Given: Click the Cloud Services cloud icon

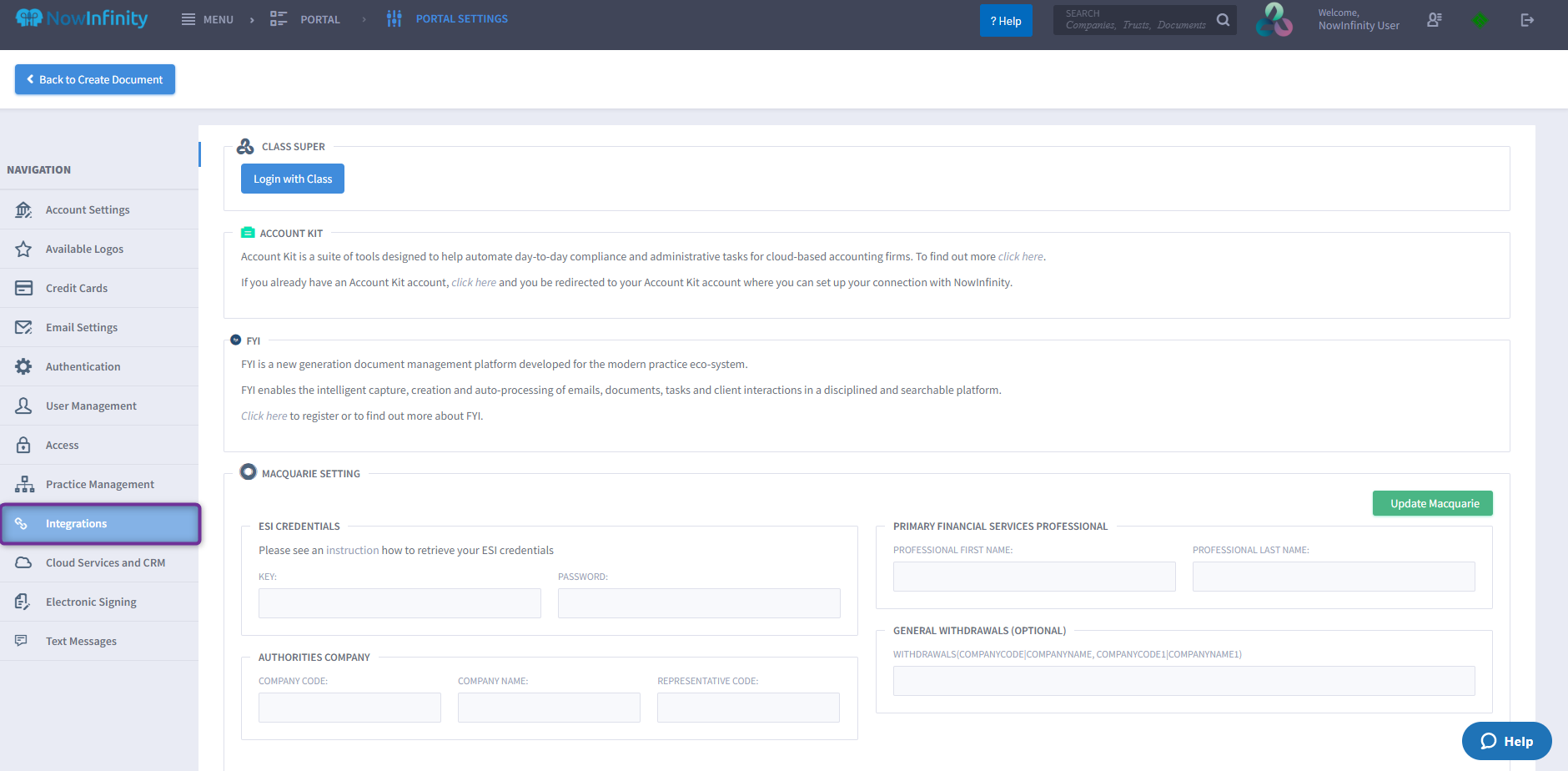Looking at the screenshot, I should 23,562.
